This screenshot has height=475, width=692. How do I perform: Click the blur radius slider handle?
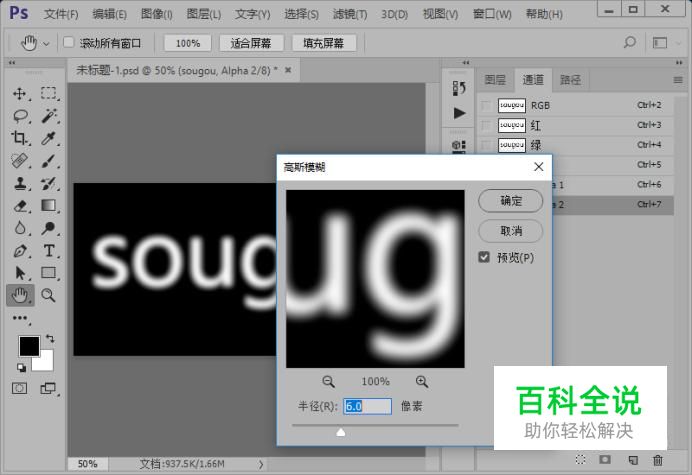tap(341, 432)
